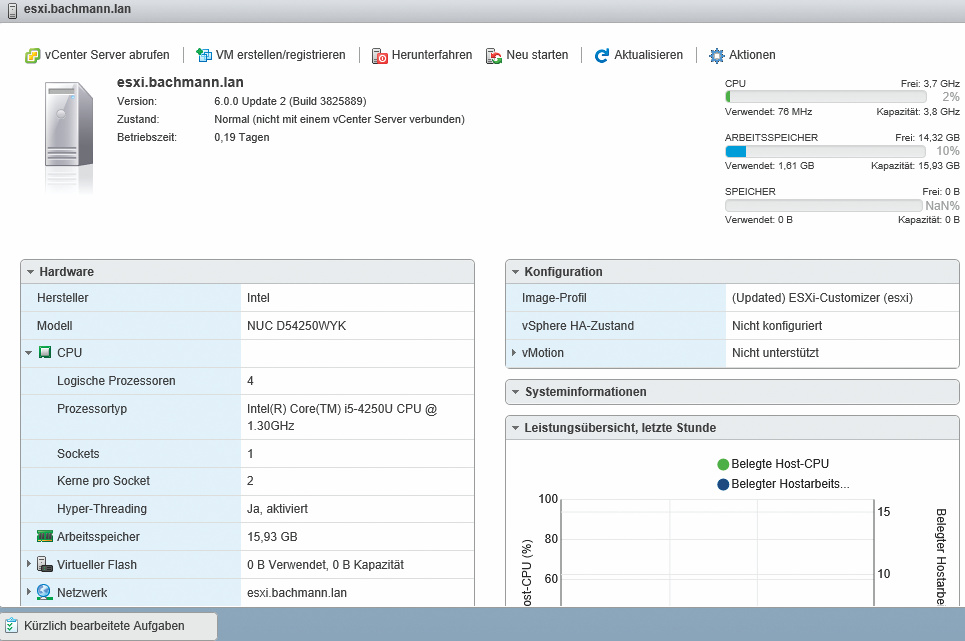This screenshot has height=641, width=965.
Task: Open Kürzlich bearbeitete Aufgaben panel
Action: (x=108, y=626)
